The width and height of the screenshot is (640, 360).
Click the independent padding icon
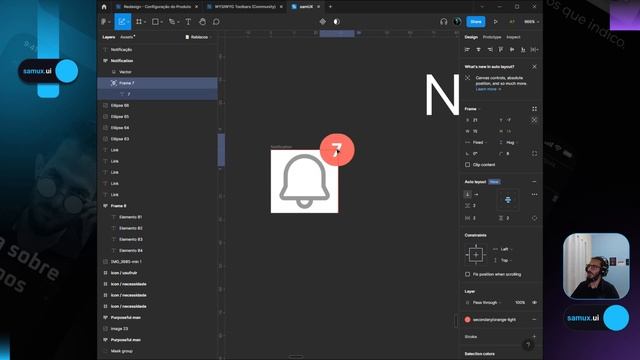click(534, 218)
